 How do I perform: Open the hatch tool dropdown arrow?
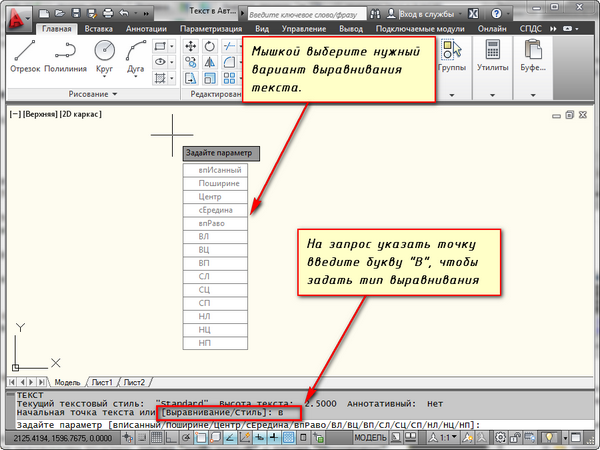tap(172, 78)
